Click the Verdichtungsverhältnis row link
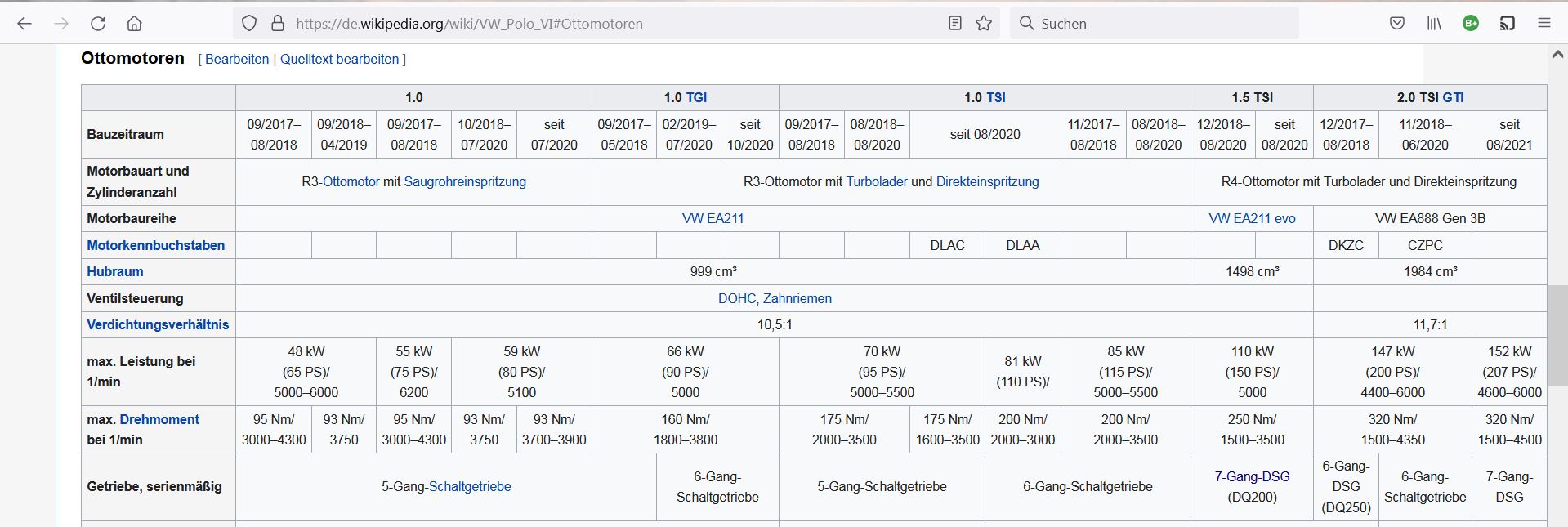This screenshot has height=527, width=1568. coord(158,324)
